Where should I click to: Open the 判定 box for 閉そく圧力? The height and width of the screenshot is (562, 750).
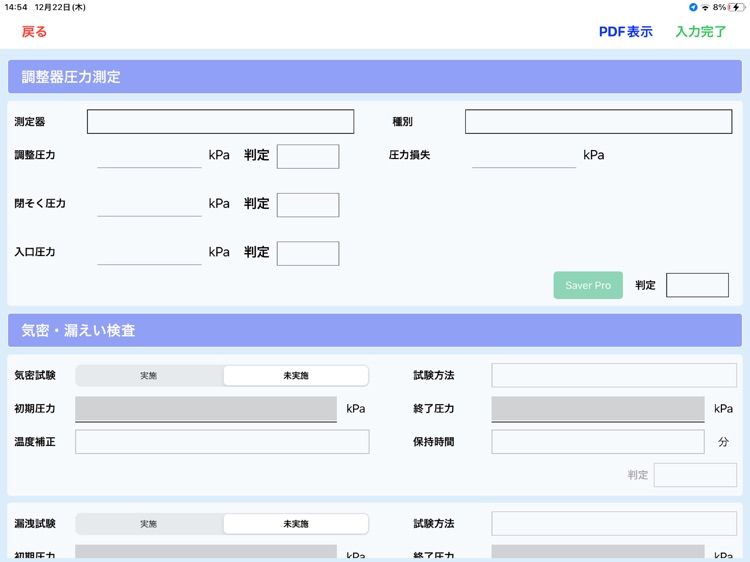tap(308, 205)
